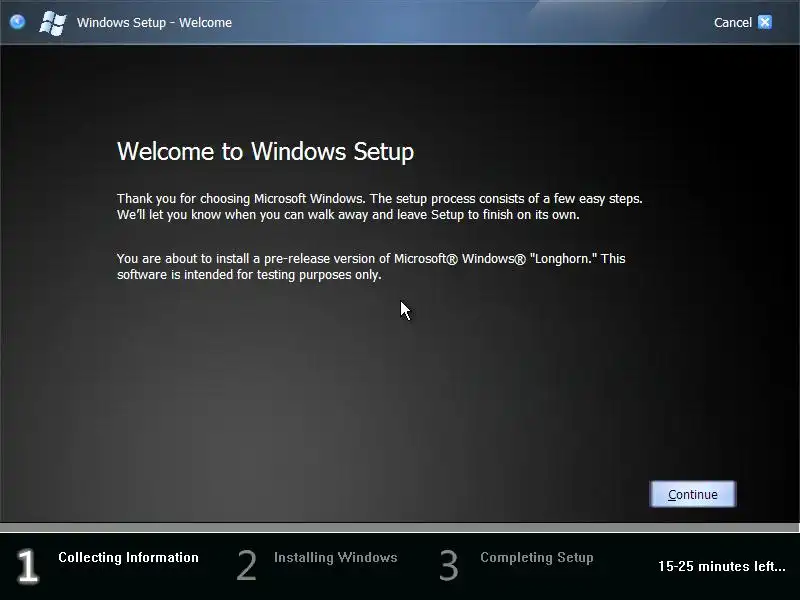Click the 'Thank you for choosing Microsoft Windows' paragraph

(380, 207)
